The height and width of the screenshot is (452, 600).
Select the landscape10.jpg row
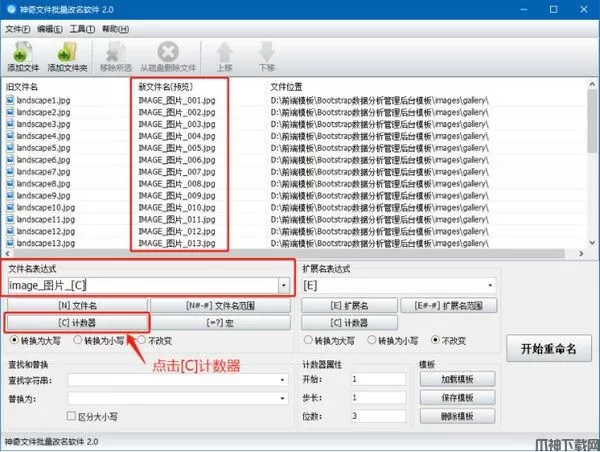coord(295,207)
